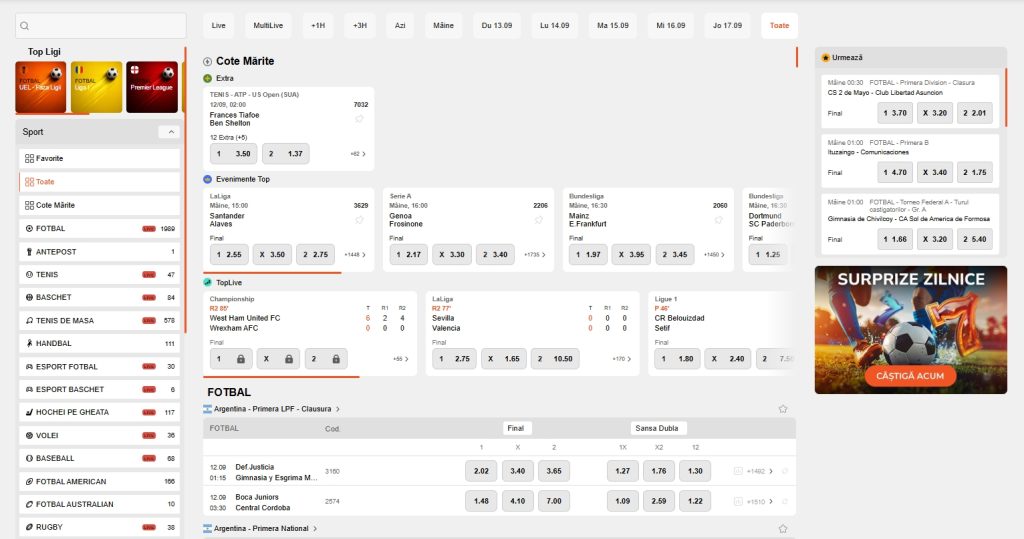Click the FOTBAL AMERICAN ball icon
Image resolution: width=1024 pixels, height=539 pixels.
pos(29,482)
